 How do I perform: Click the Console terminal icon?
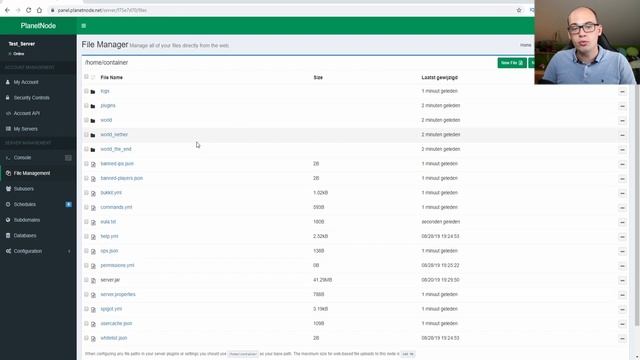tap(8, 158)
